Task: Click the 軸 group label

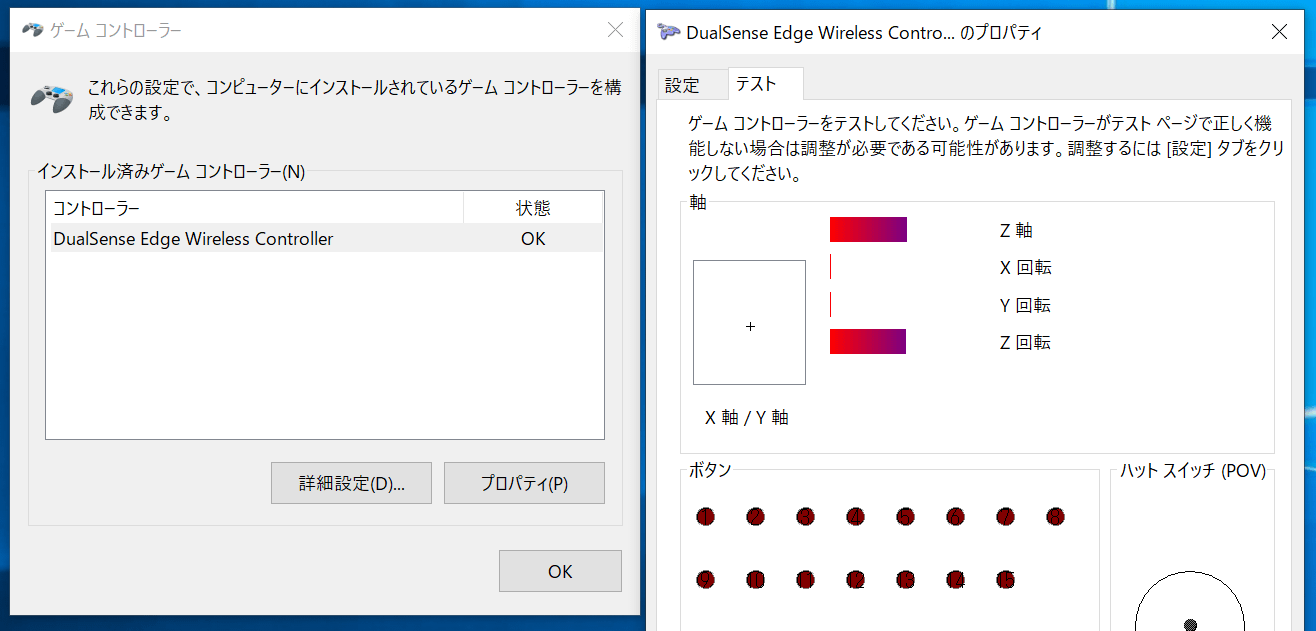Action: 698,202
